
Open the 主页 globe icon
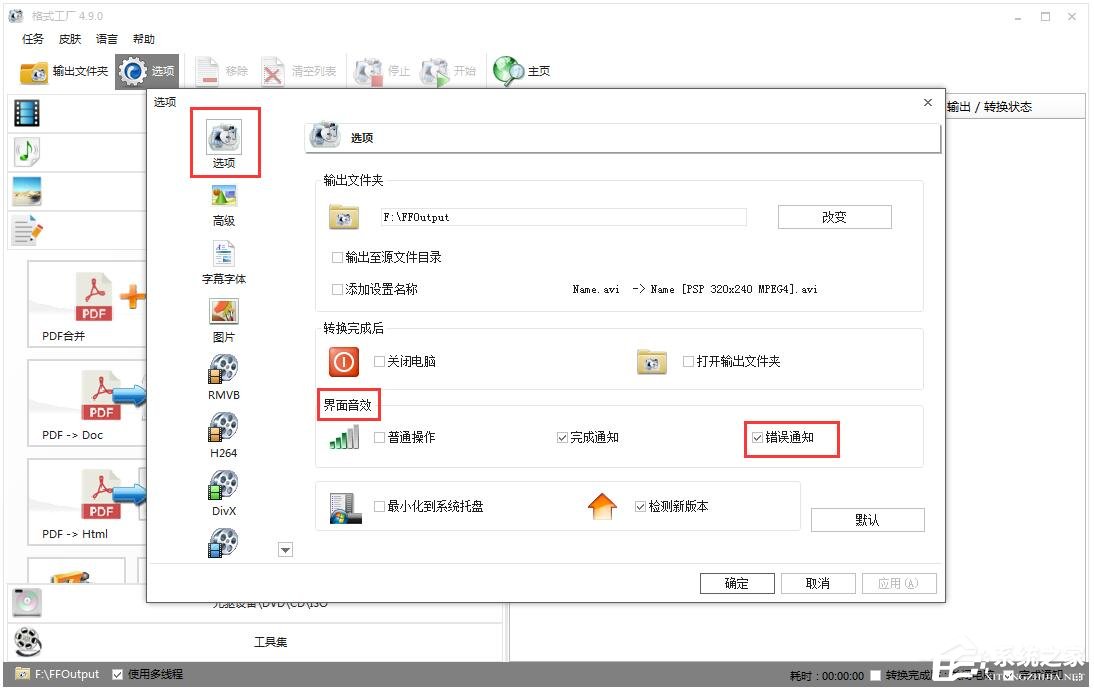click(x=508, y=71)
